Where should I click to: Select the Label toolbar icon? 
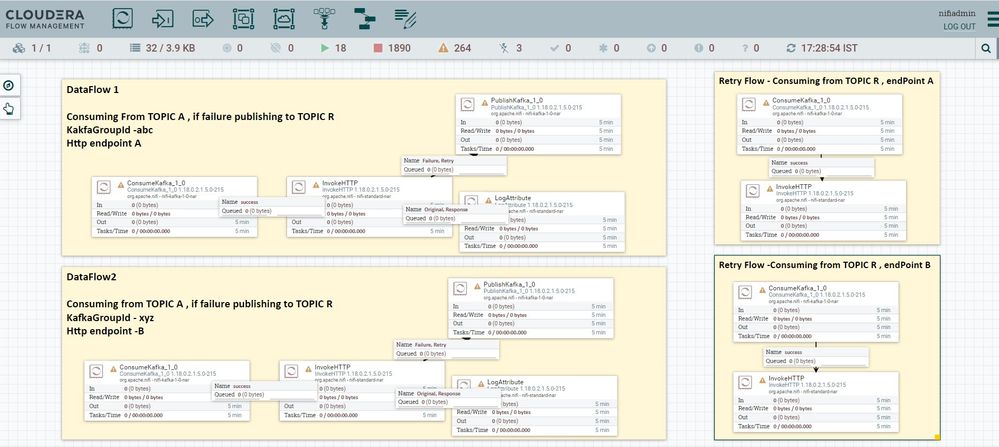(x=405, y=18)
